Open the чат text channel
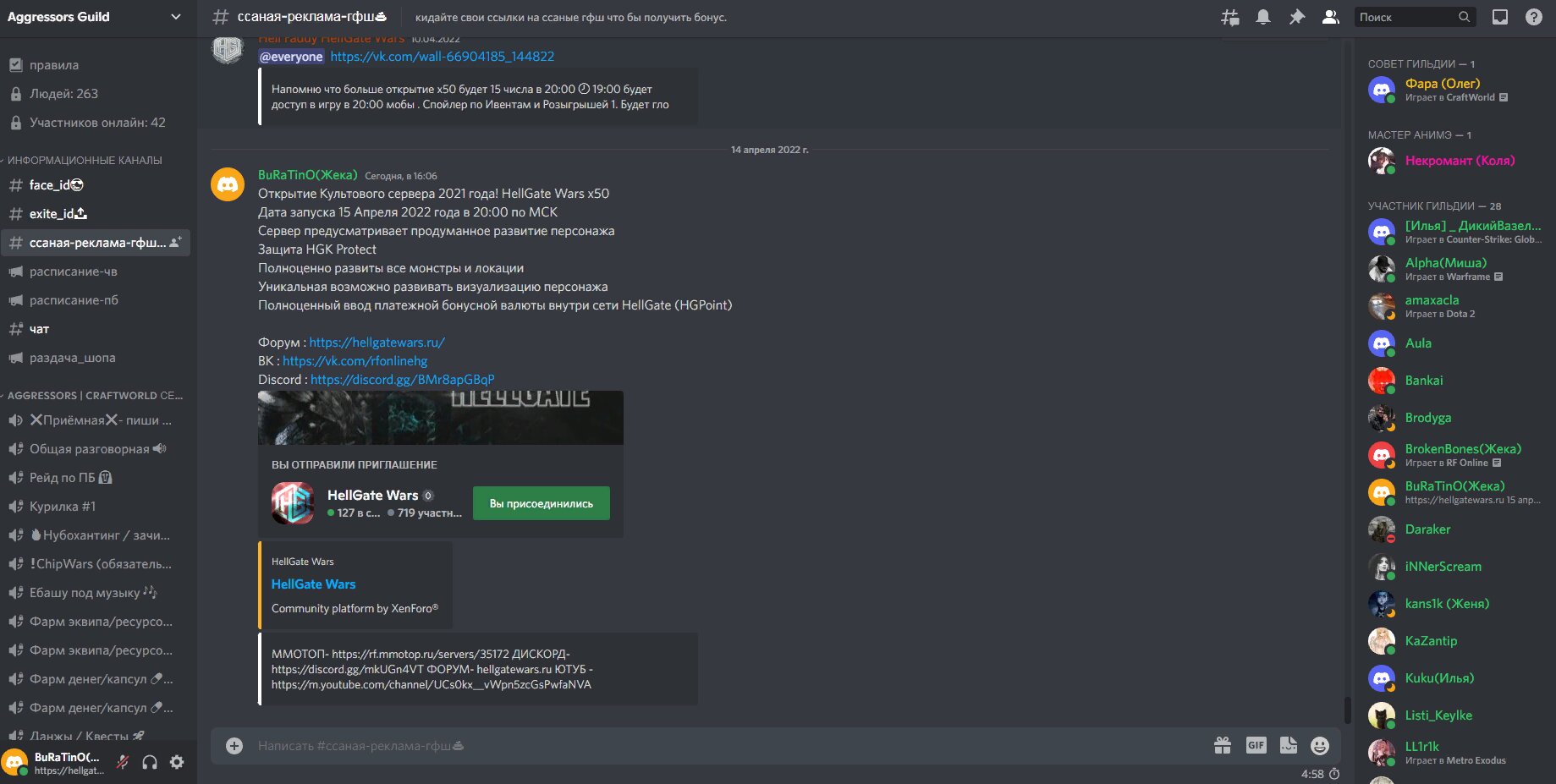Viewport: 1556px width, 784px height. 95,329
